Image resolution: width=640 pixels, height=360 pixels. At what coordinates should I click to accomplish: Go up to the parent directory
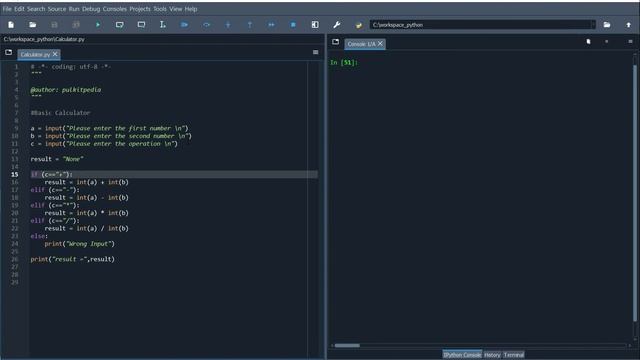[629, 25]
